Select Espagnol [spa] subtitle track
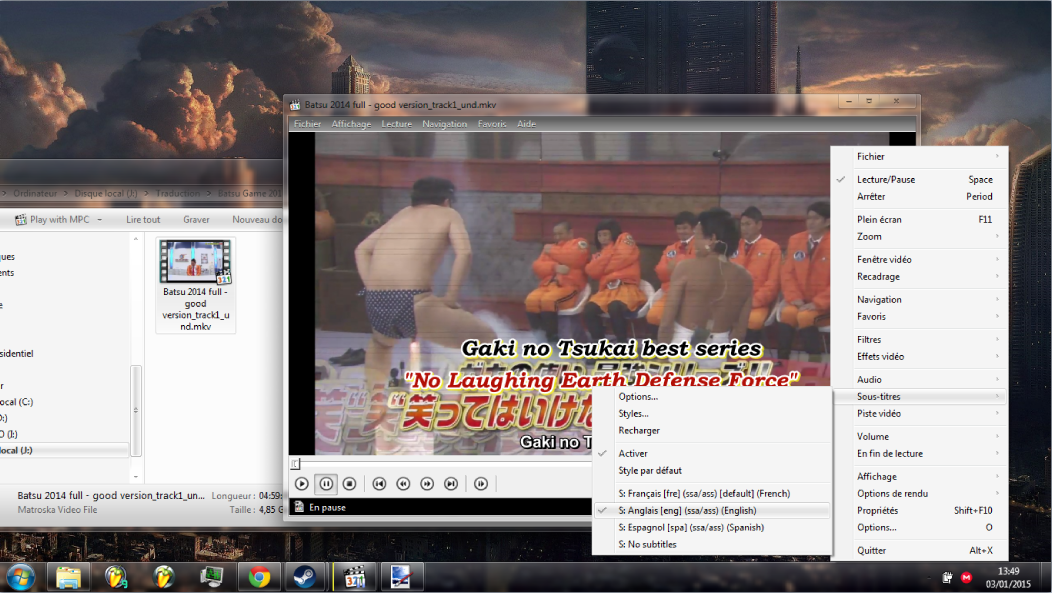This screenshot has width=1052, height=593. (712, 527)
